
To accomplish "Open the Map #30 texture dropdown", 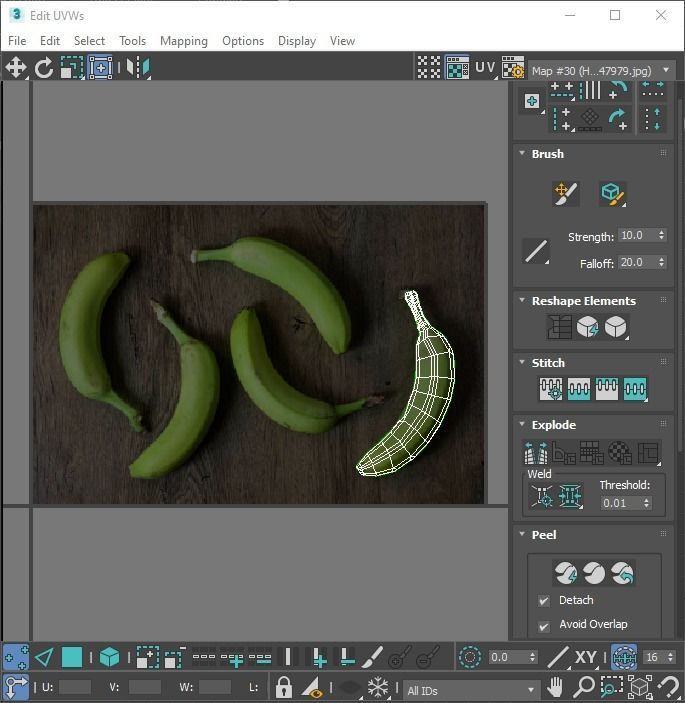I will (602, 70).
